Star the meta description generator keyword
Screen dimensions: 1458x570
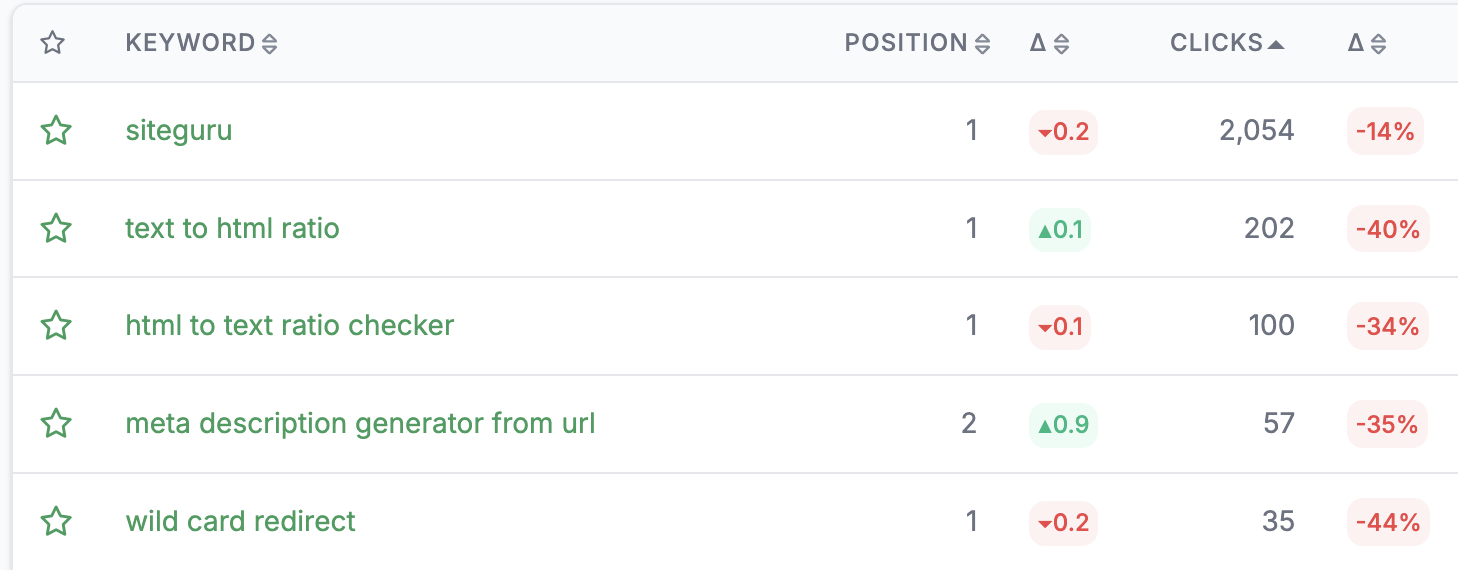pos(56,424)
